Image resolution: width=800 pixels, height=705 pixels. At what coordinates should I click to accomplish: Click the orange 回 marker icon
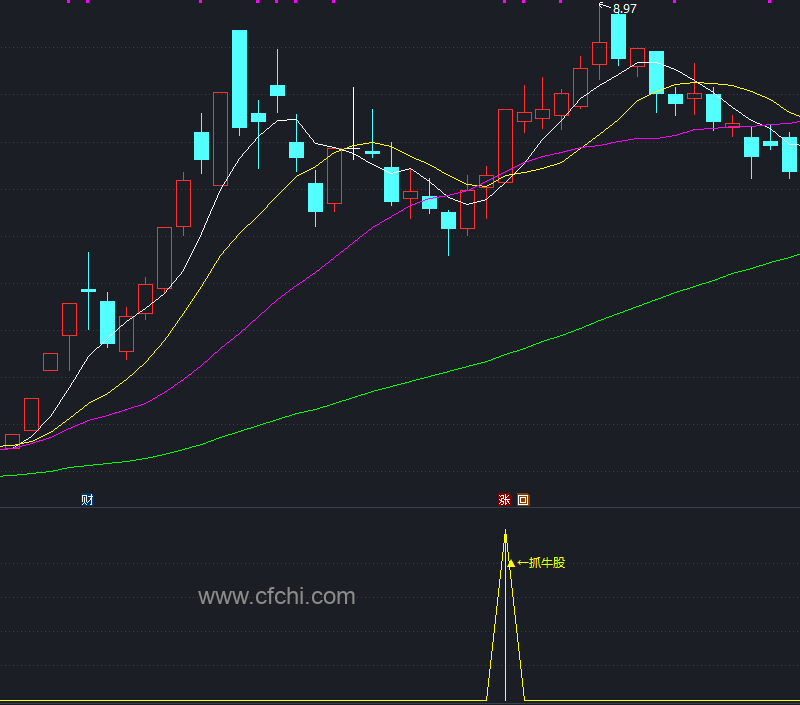[x=523, y=499]
